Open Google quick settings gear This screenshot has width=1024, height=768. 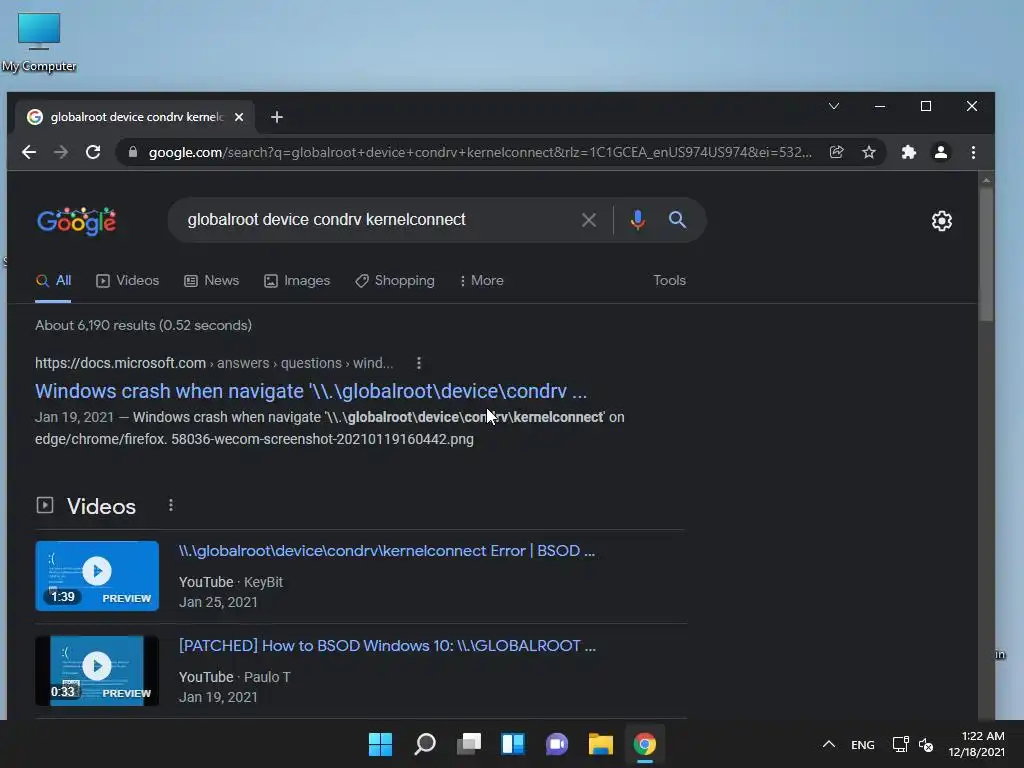click(942, 221)
